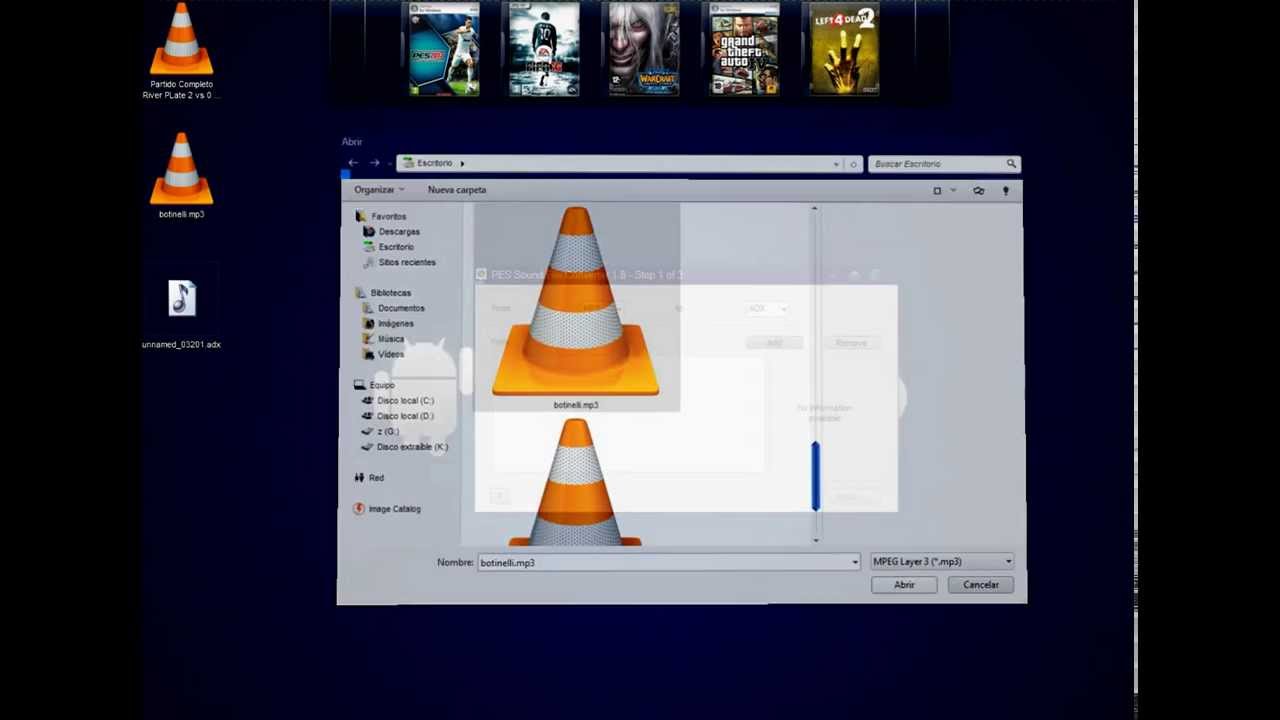Click the file list scroll down arrow
This screenshot has height=720, width=1280.
point(815,540)
